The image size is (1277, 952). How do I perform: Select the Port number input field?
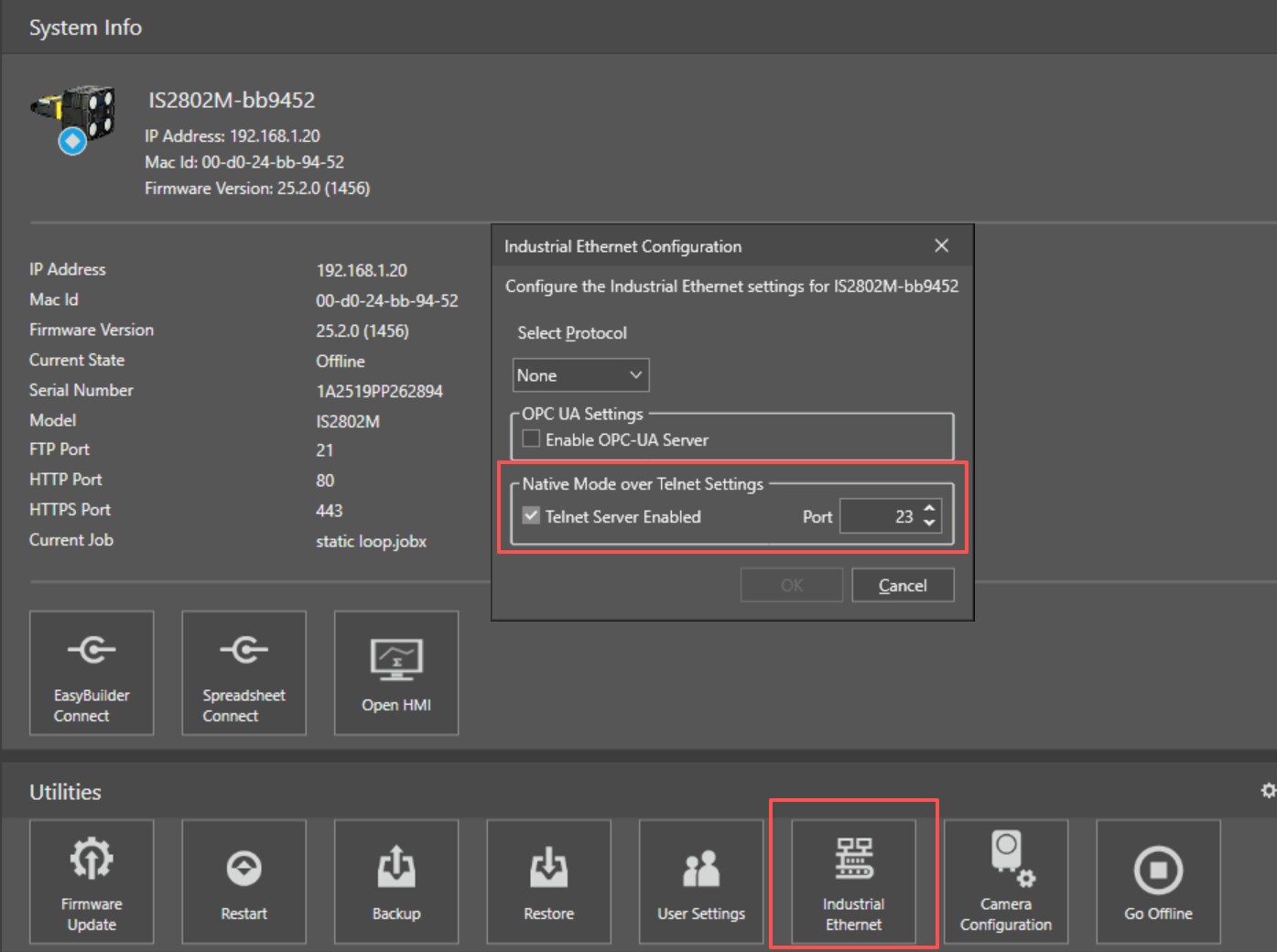click(x=883, y=516)
